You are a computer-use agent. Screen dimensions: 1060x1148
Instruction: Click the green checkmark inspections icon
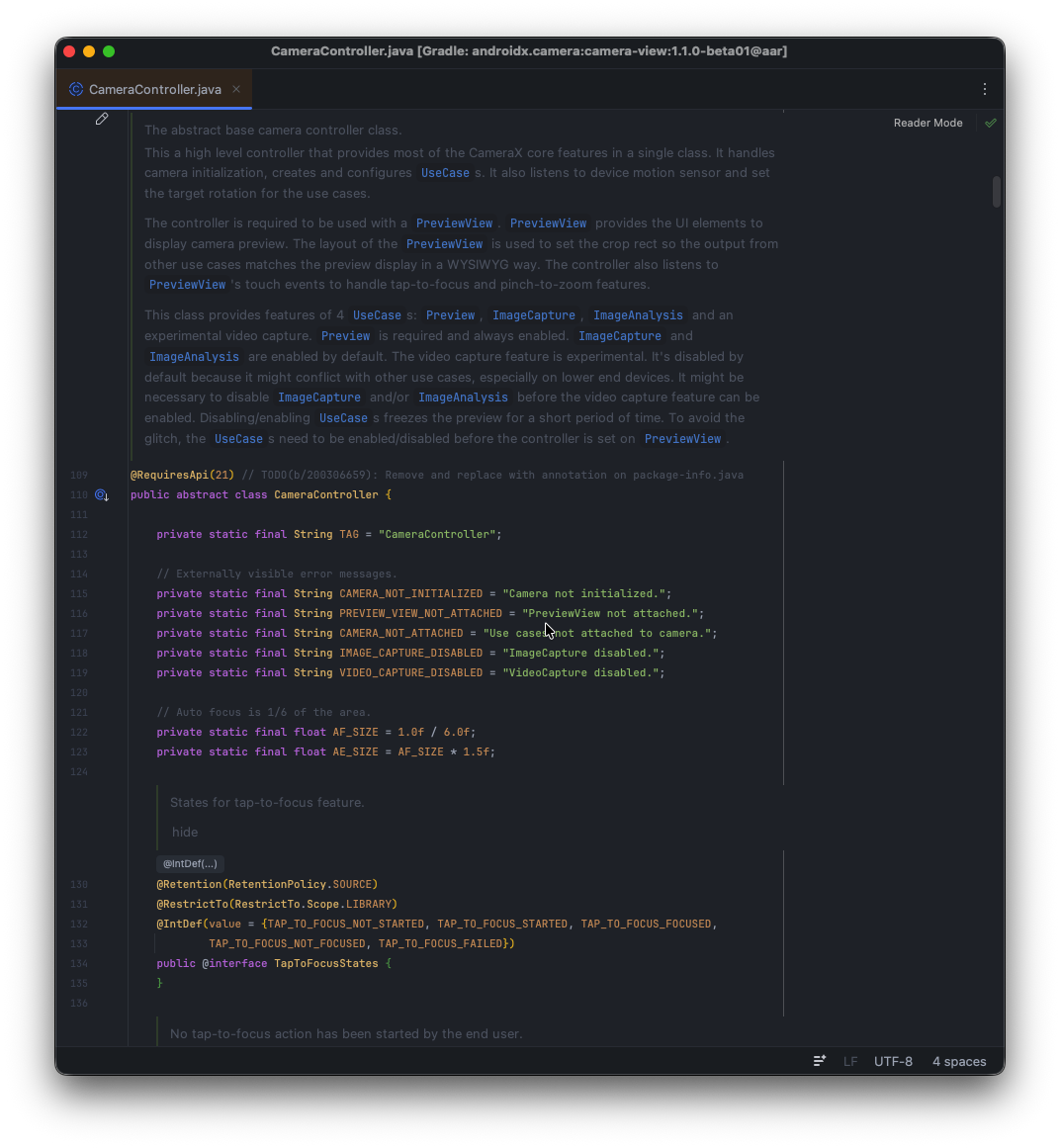[x=990, y=123]
